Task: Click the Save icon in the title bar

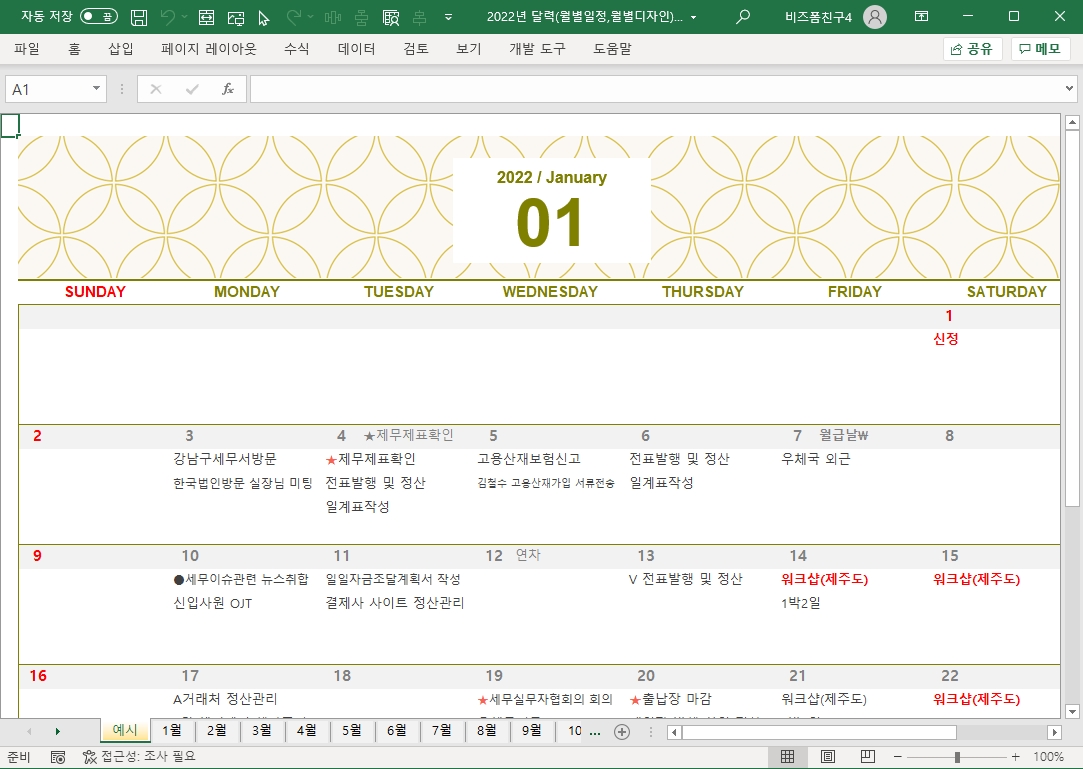Action: (x=139, y=17)
